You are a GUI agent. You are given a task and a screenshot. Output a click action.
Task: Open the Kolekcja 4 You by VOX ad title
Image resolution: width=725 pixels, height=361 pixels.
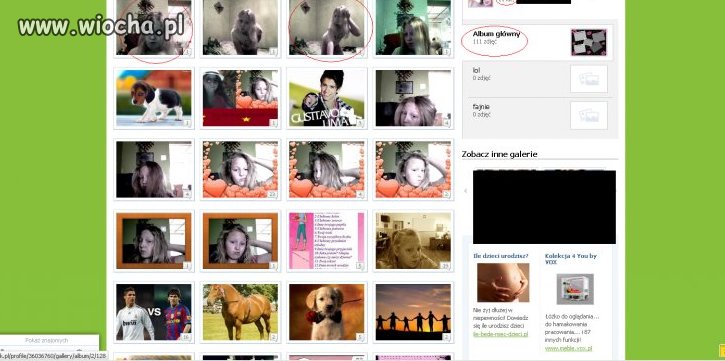[x=571, y=259]
